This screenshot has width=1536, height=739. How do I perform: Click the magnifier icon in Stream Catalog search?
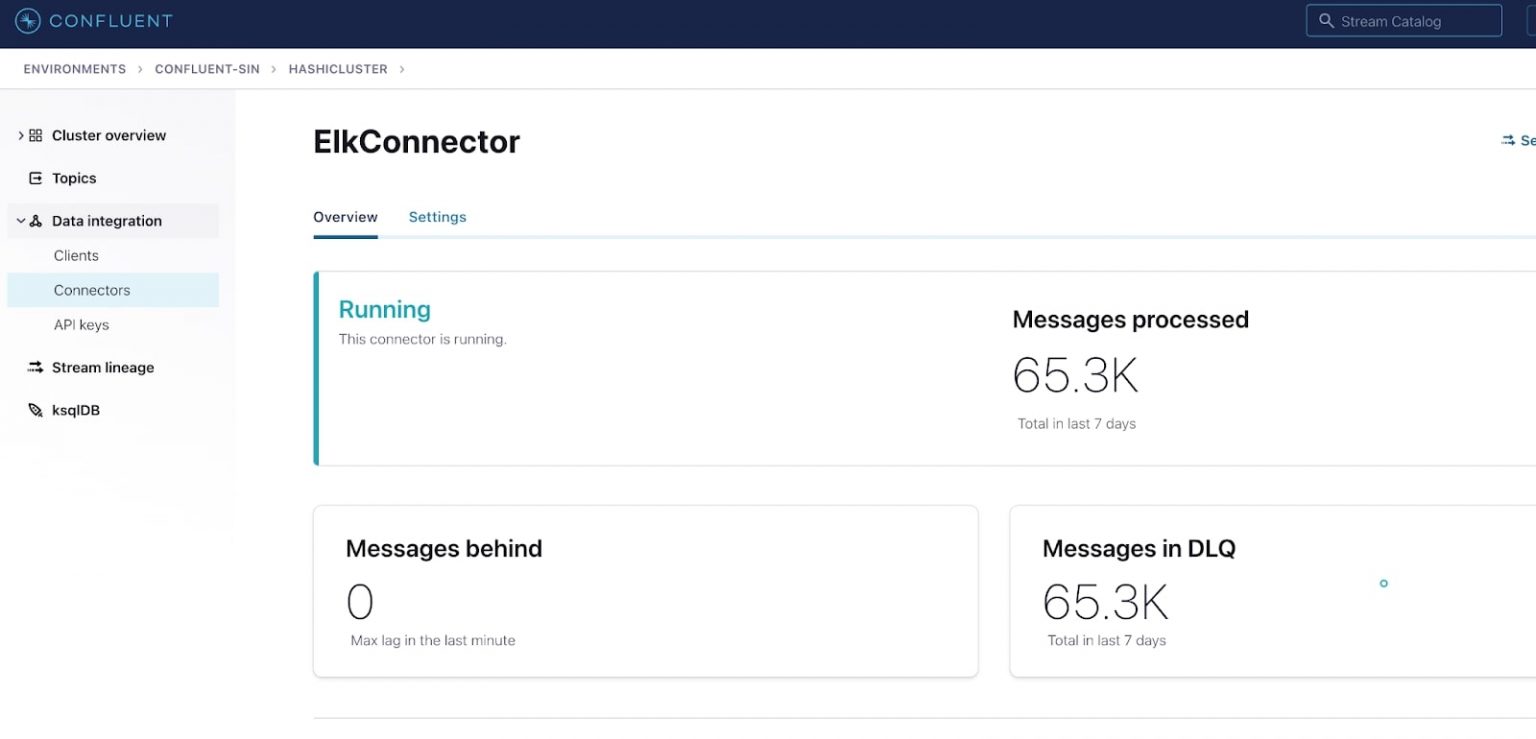(x=1326, y=20)
